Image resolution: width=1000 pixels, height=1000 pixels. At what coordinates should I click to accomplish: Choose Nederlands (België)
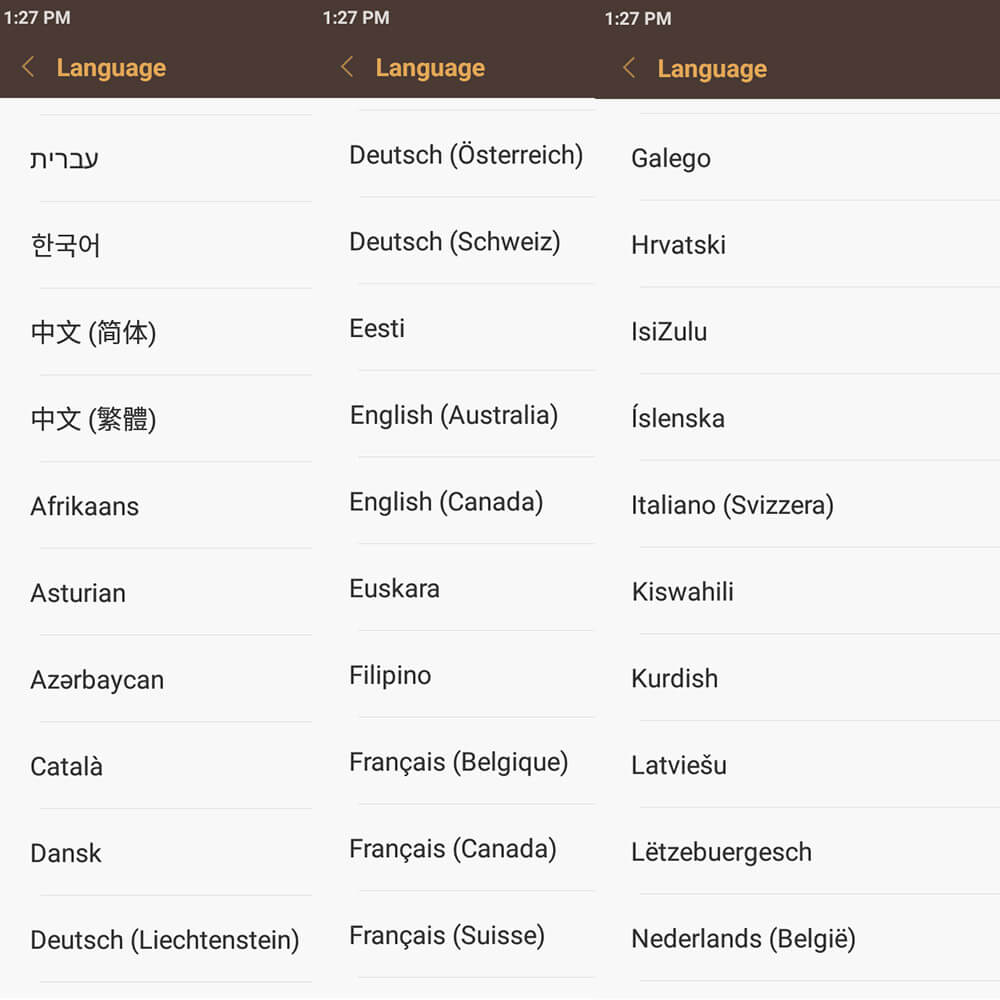(x=744, y=939)
